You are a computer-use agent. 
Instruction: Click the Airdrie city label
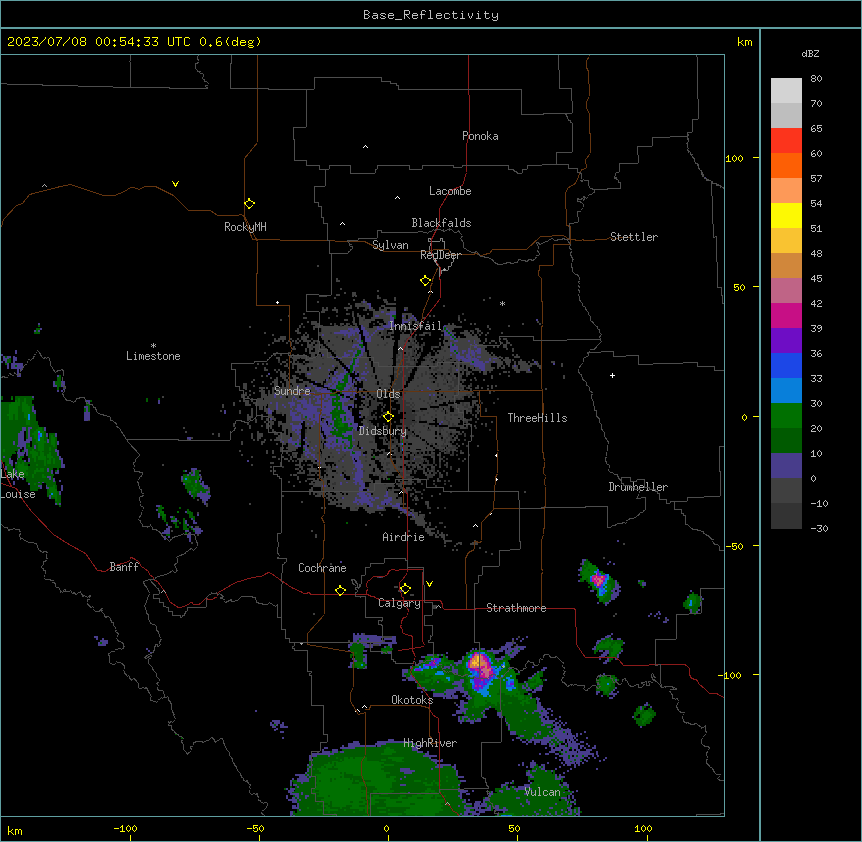[404, 537]
